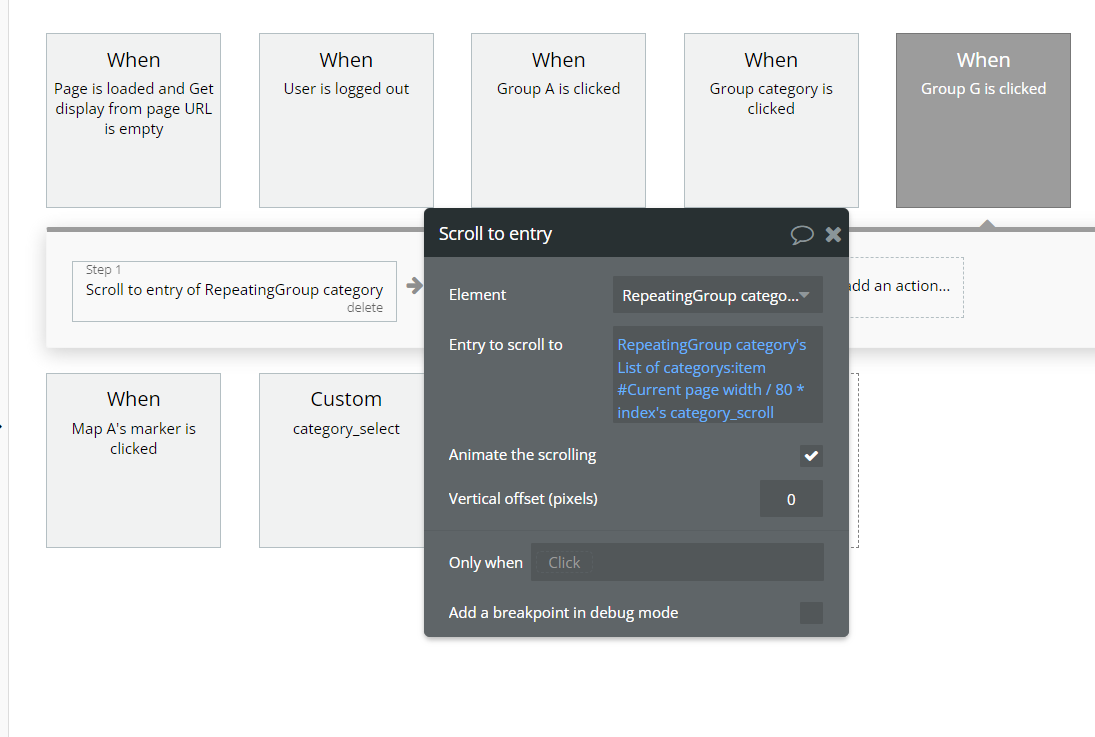The height and width of the screenshot is (737, 1095).
Task: Click the Scroll to entry dialog title bar
Action: coord(600,234)
